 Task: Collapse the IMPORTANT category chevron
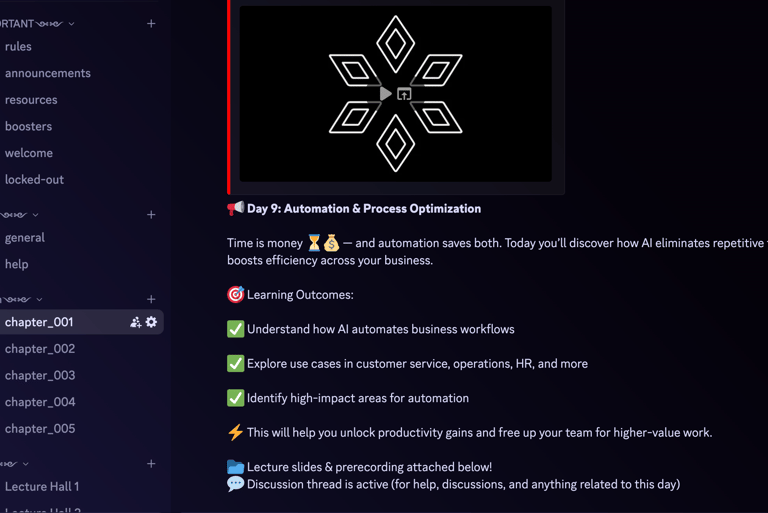coord(72,24)
